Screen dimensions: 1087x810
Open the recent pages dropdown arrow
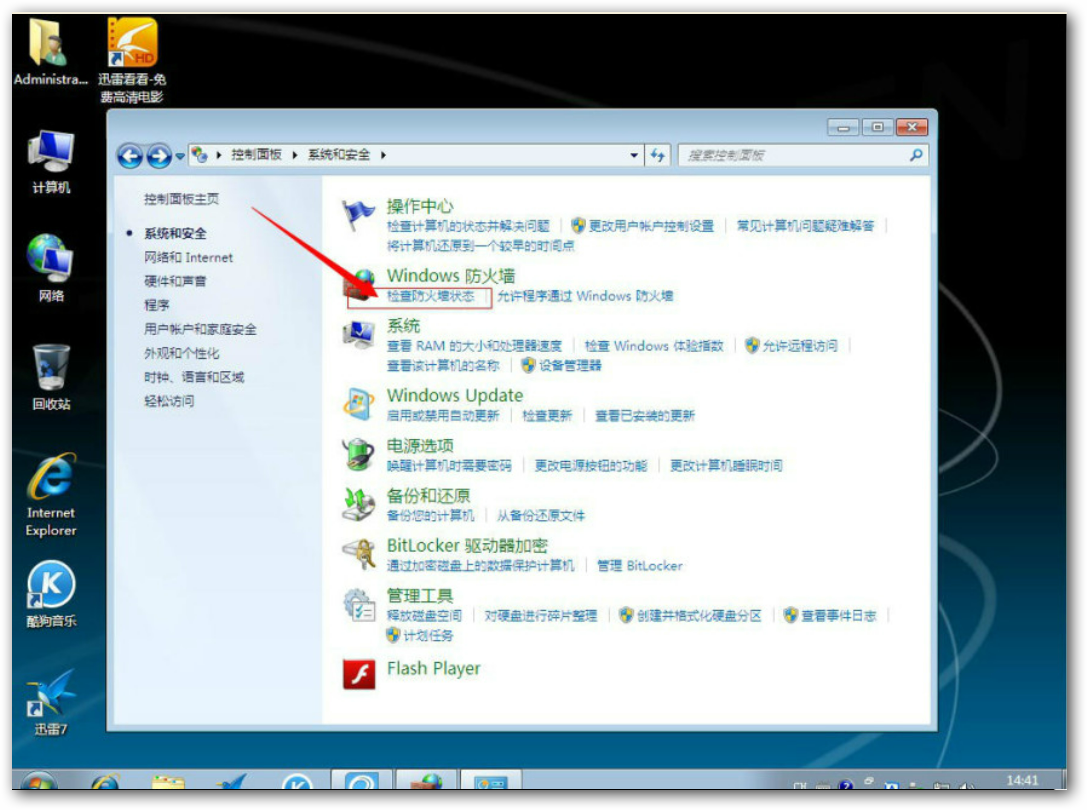pyautogui.click(x=180, y=156)
